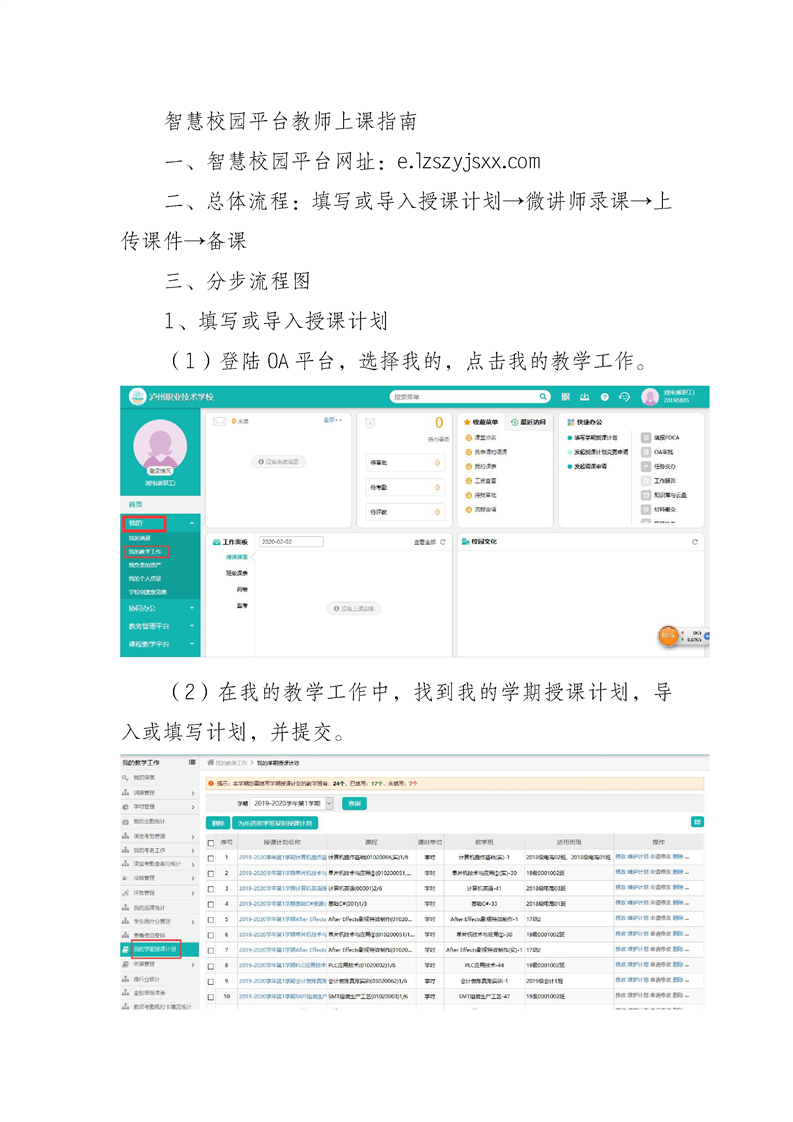The height and width of the screenshot is (1122, 793).
Task: Click the search magnifier icon in top bar
Action: click(544, 396)
